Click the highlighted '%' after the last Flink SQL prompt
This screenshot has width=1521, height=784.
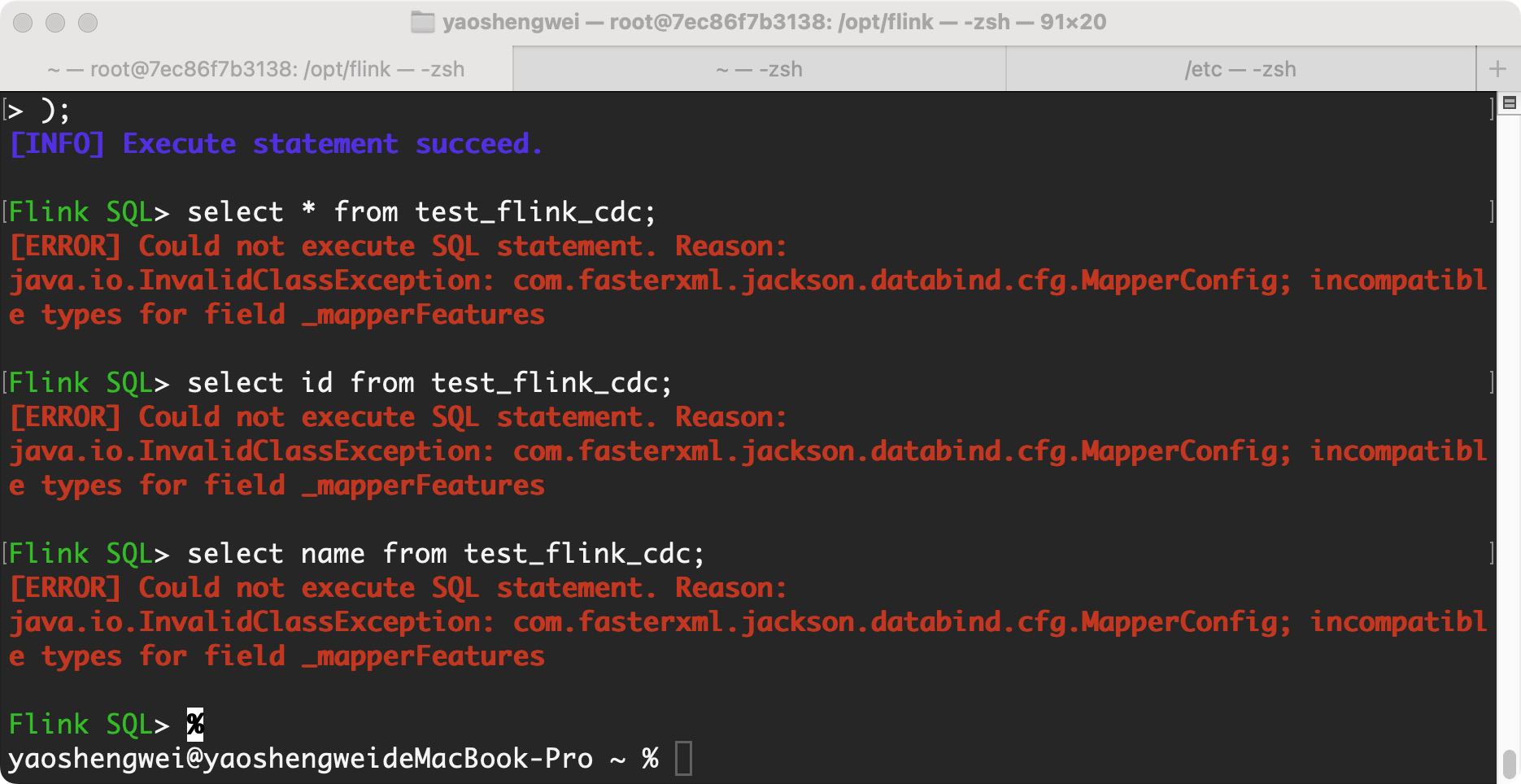tap(195, 725)
